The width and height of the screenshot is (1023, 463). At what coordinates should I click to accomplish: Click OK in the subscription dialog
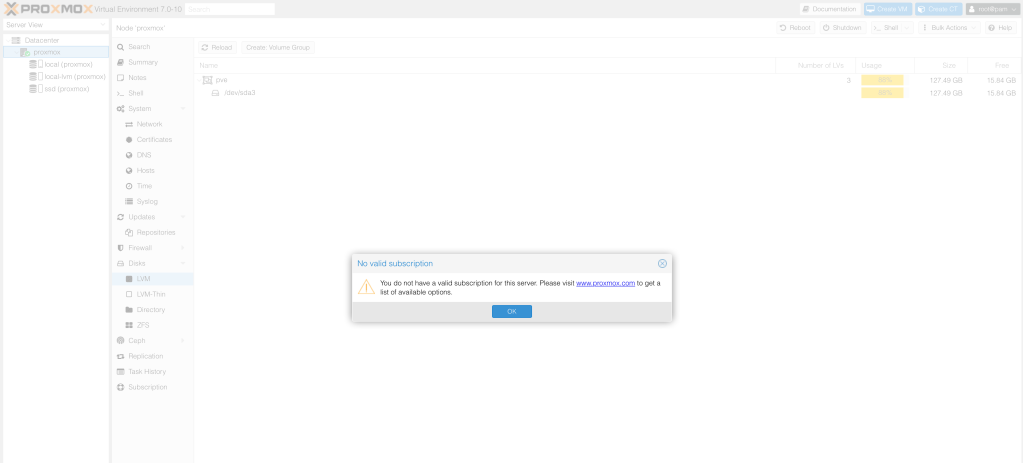click(x=511, y=312)
